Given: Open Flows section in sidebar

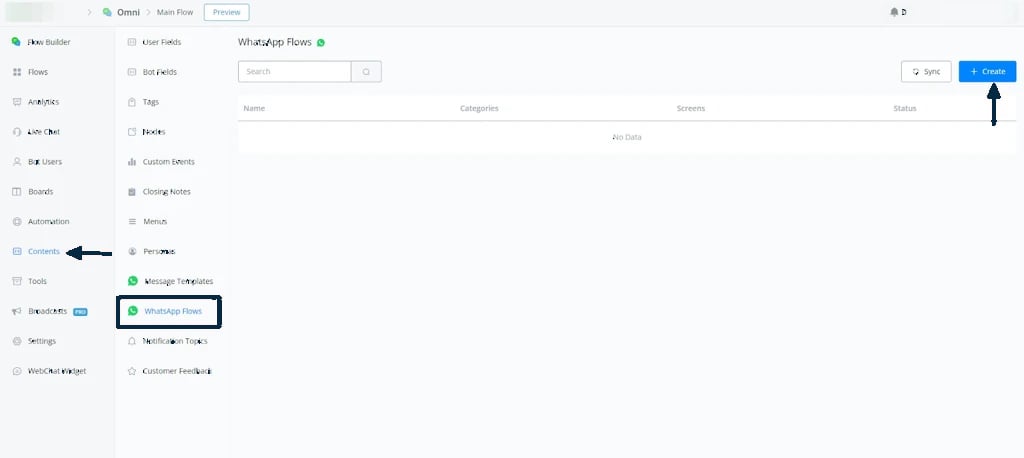Looking at the screenshot, I should point(38,72).
